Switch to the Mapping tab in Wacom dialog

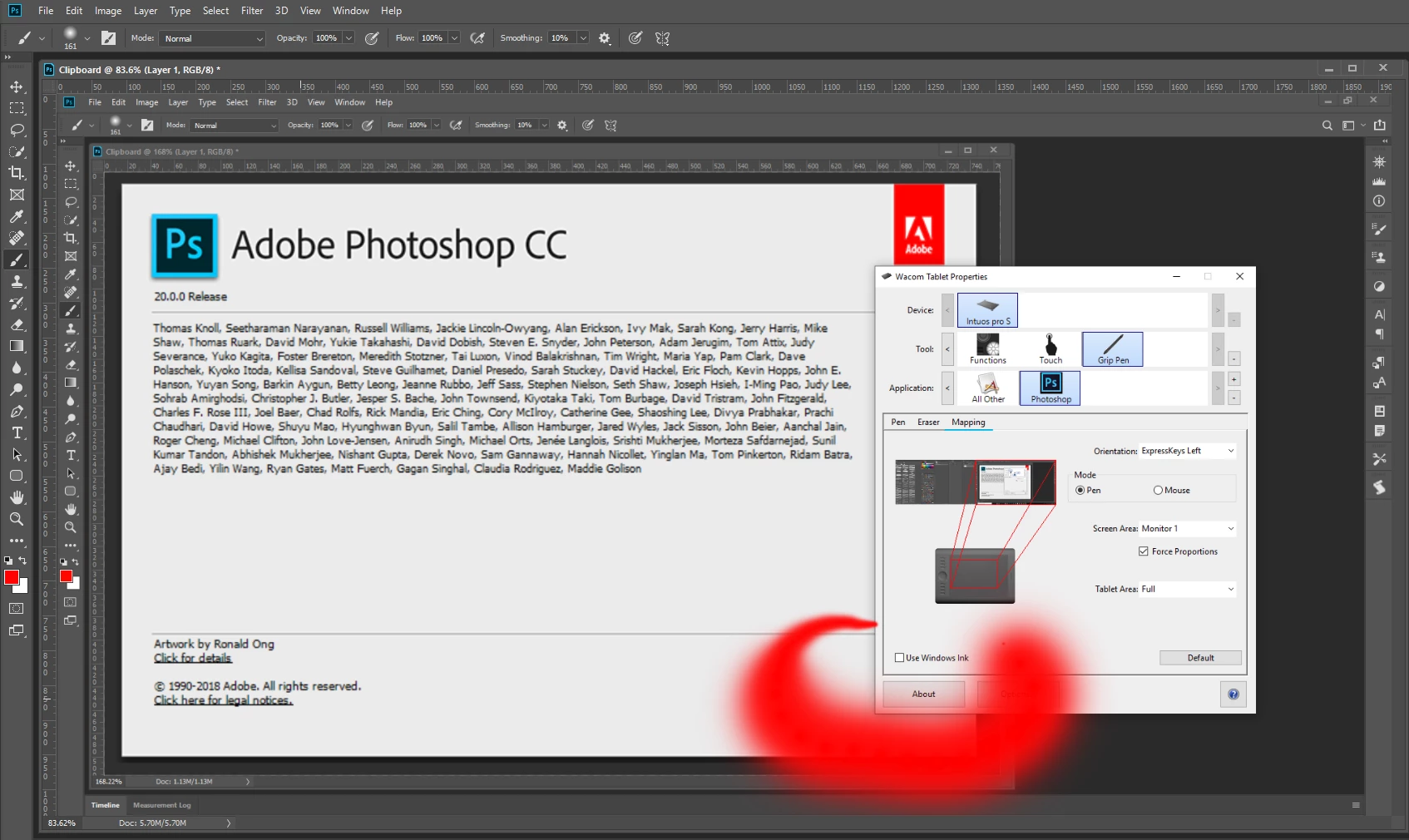pyautogui.click(x=968, y=422)
